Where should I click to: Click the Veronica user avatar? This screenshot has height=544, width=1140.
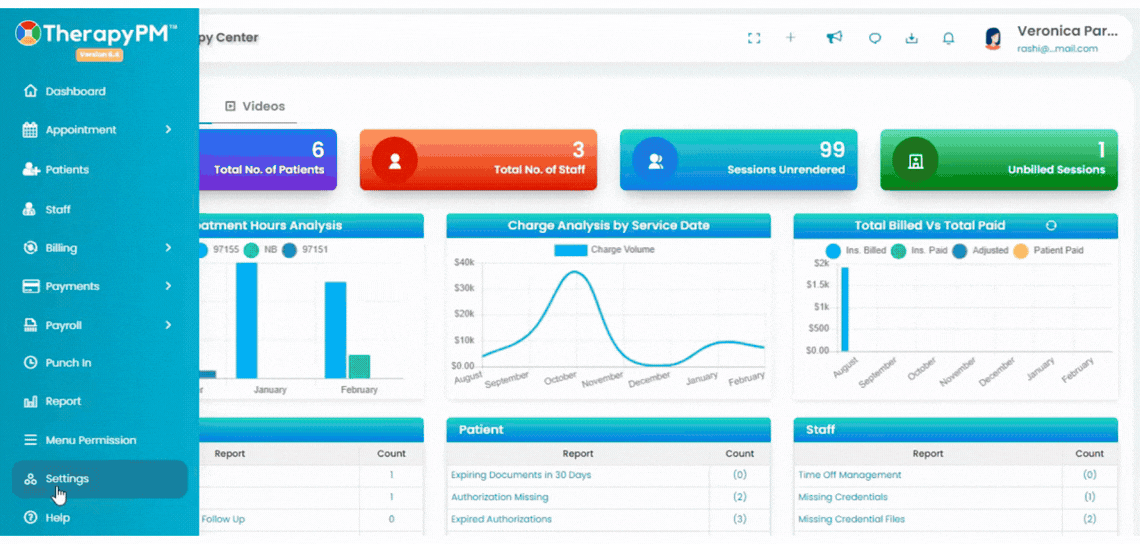992,39
